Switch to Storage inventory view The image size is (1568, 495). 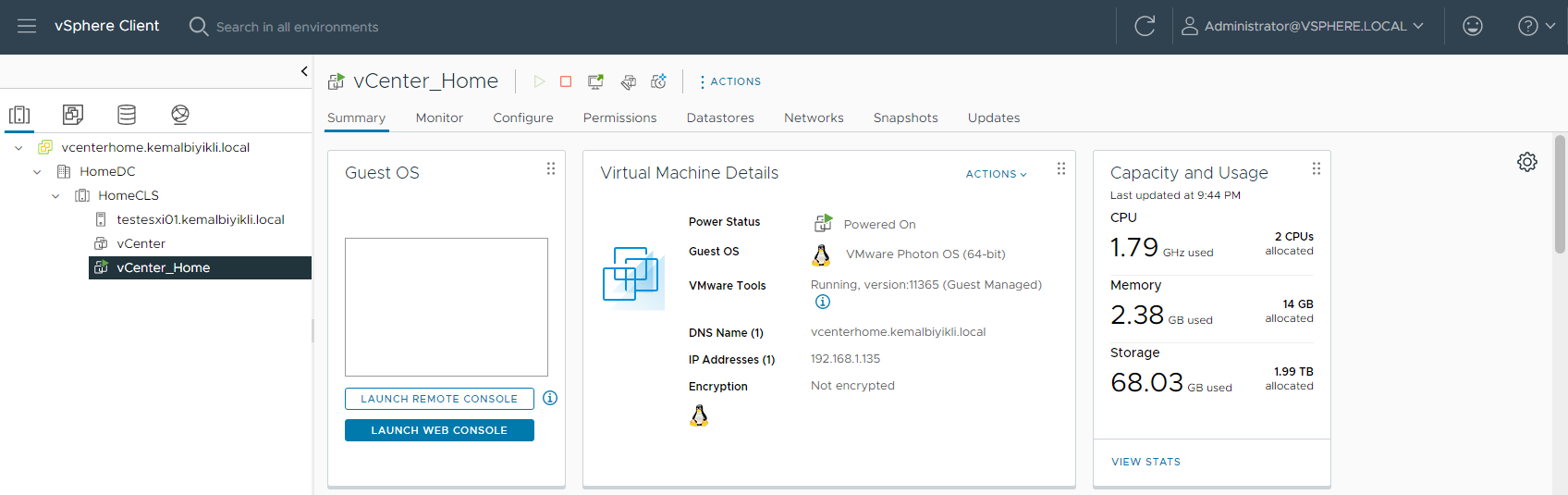pyautogui.click(x=127, y=115)
